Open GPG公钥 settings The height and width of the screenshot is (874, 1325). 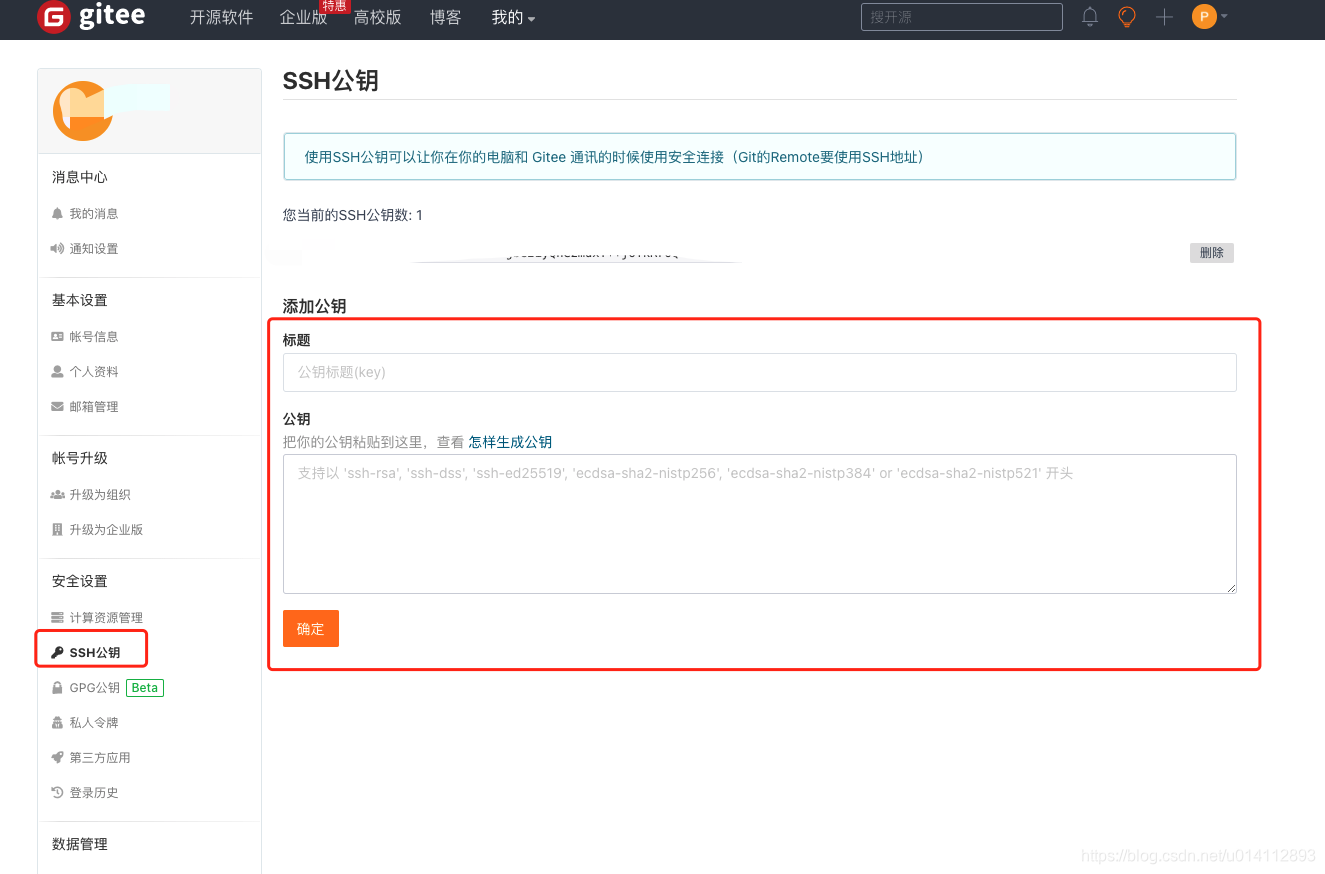tap(95, 688)
